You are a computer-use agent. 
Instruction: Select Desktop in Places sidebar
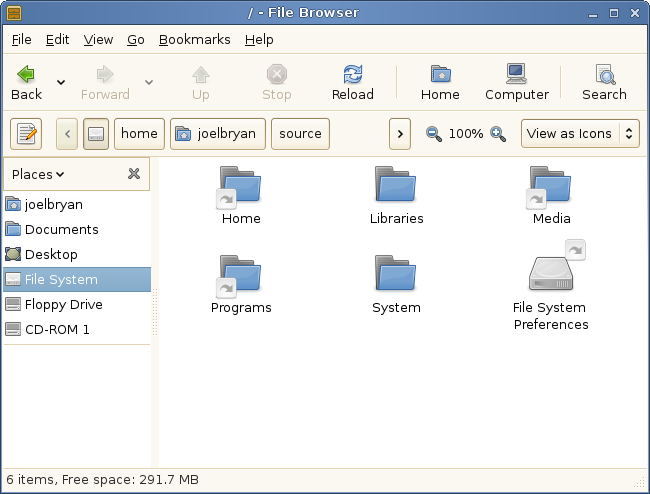point(77,254)
